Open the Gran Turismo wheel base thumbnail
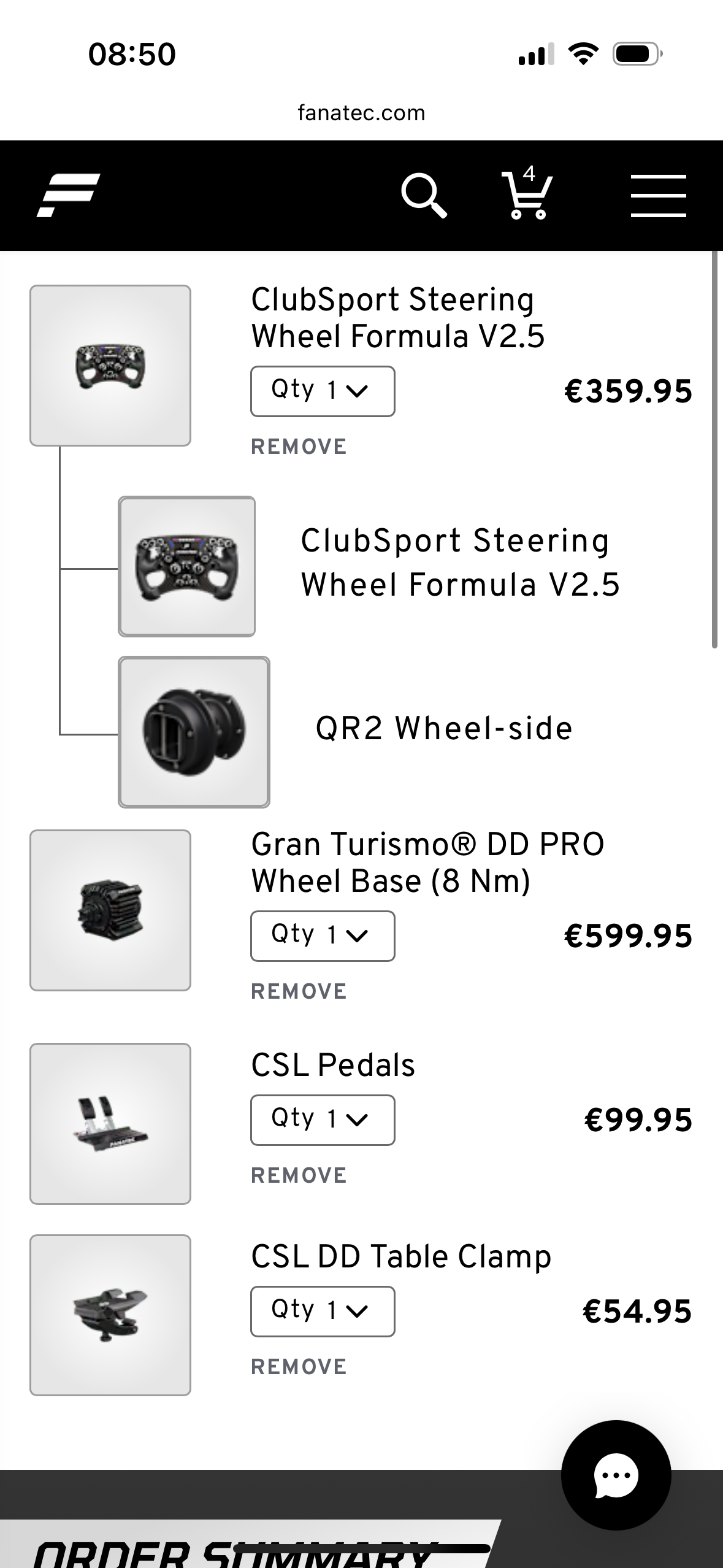The height and width of the screenshot is (1568, 723). (x=110, y=910)
